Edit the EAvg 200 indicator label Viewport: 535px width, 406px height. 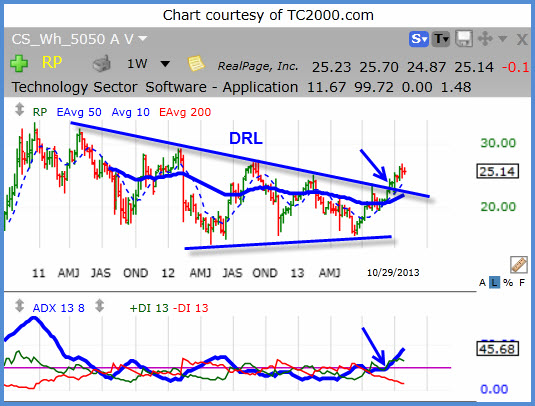point(185,112)
